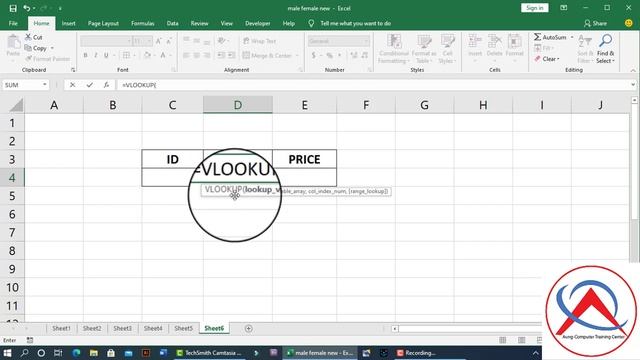Open the Windows Start menu

pos(7,353)
